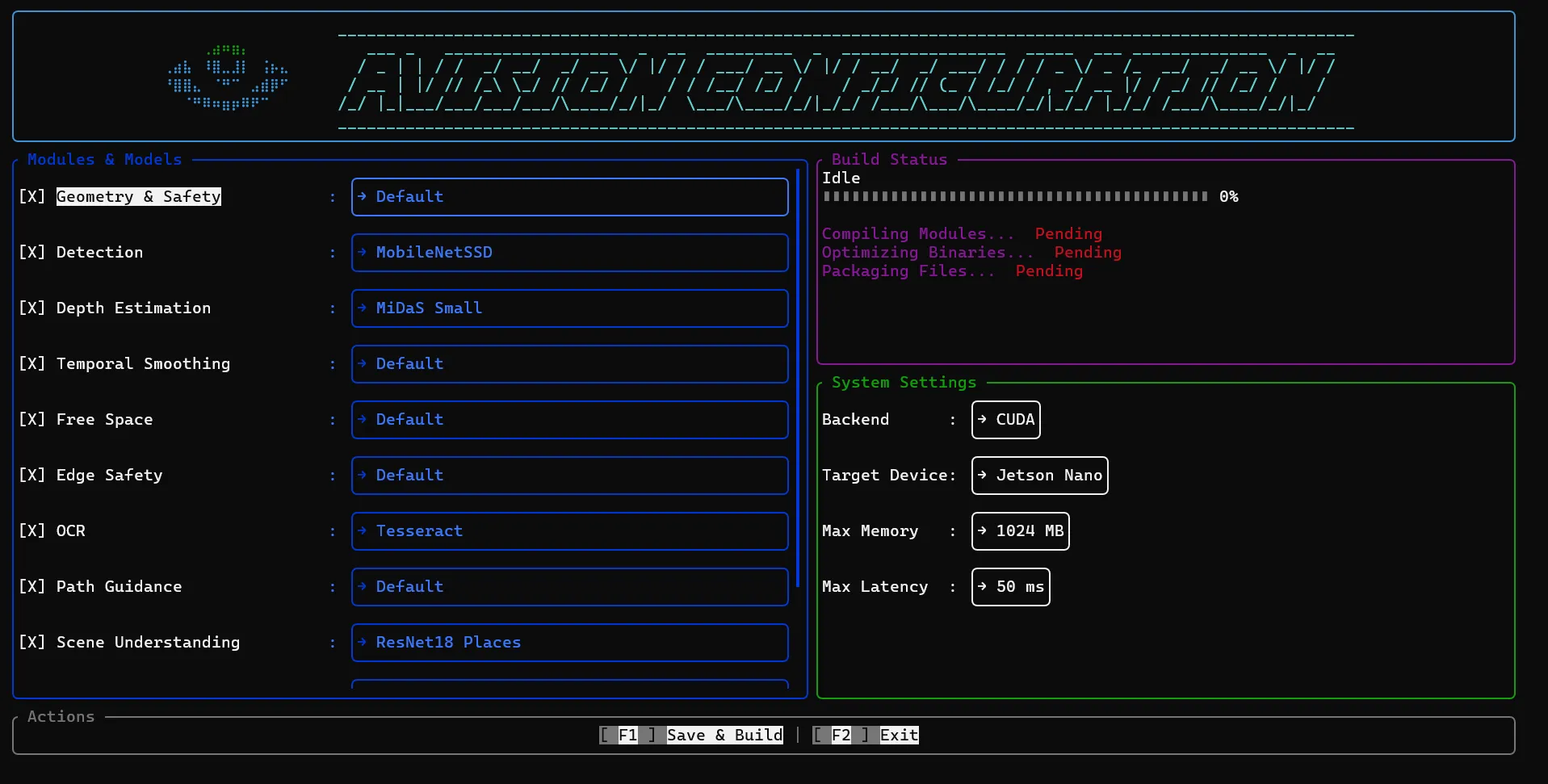Uncheck the Detection module checkbox
The image size is (1548, 784).
32,253
